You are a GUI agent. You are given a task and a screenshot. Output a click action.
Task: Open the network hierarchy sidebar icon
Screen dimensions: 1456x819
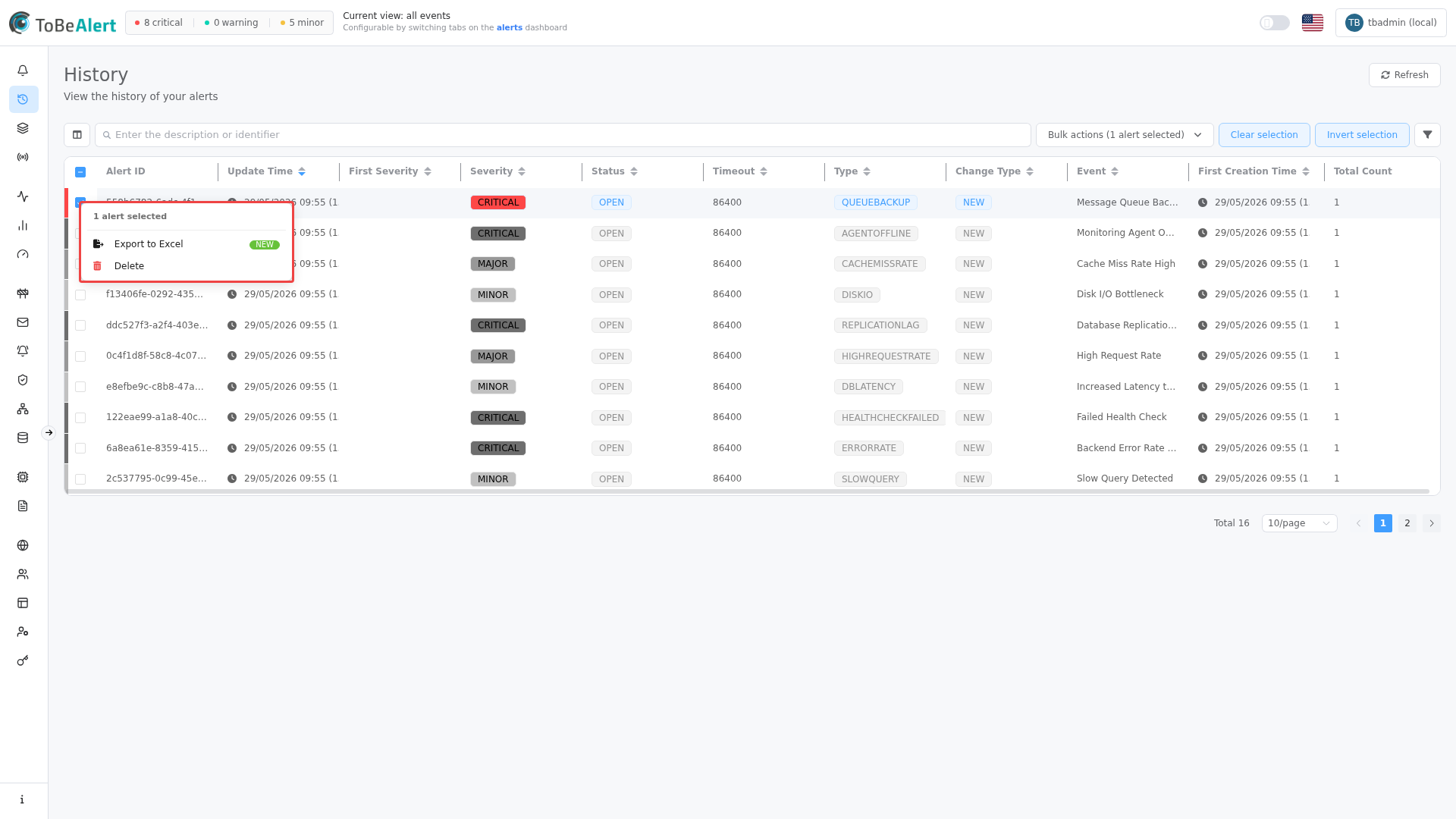click(x=23, y=409)
